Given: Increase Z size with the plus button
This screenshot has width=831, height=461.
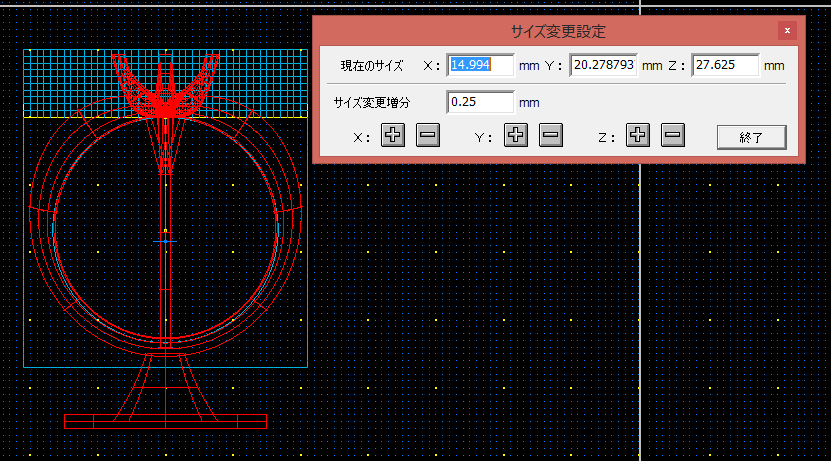Looking at the screenshot, I should [638, 136].
